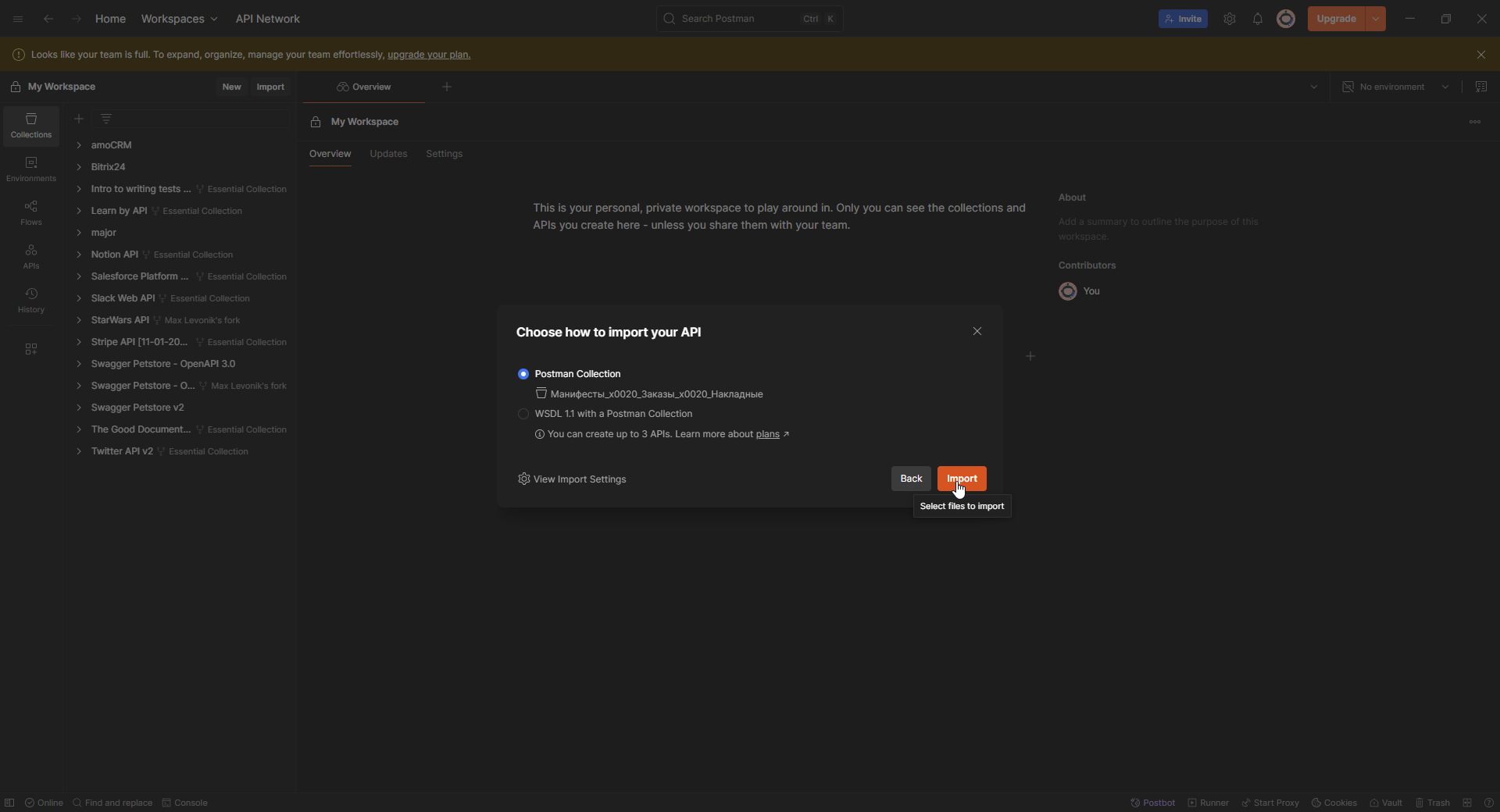
Task: Click Start Proxy in the status bar
Action: pos(1270,803)
